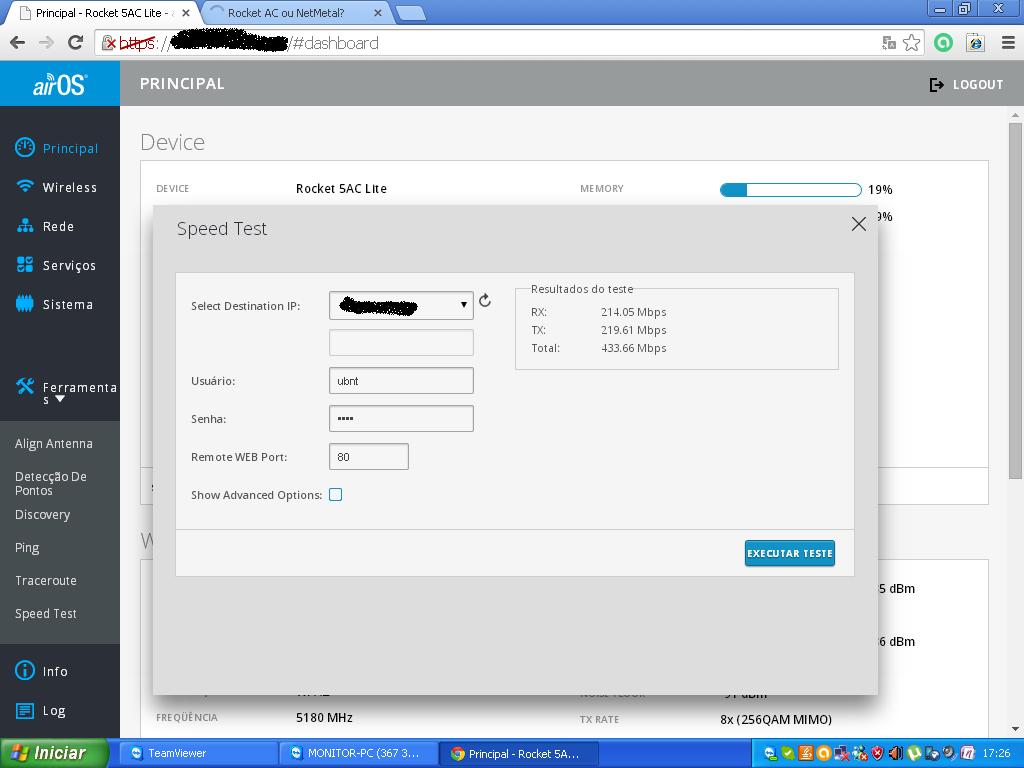Image resolution: width=1024 pixels, height=768 pixels.
Task: Open the Rede network icon
Action: [x=25, y=226]
